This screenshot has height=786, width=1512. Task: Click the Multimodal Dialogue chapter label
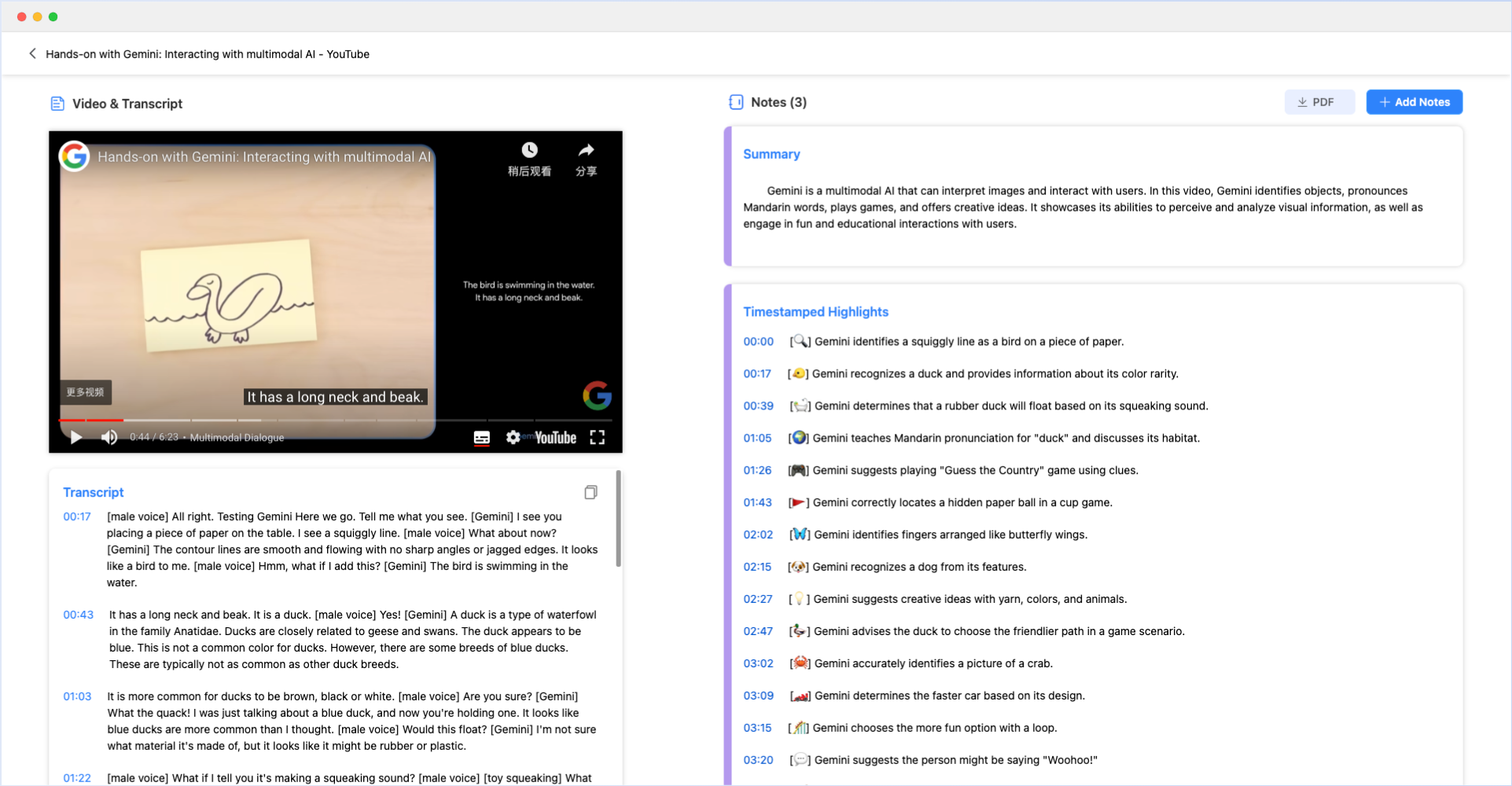[x=237, y=438]
